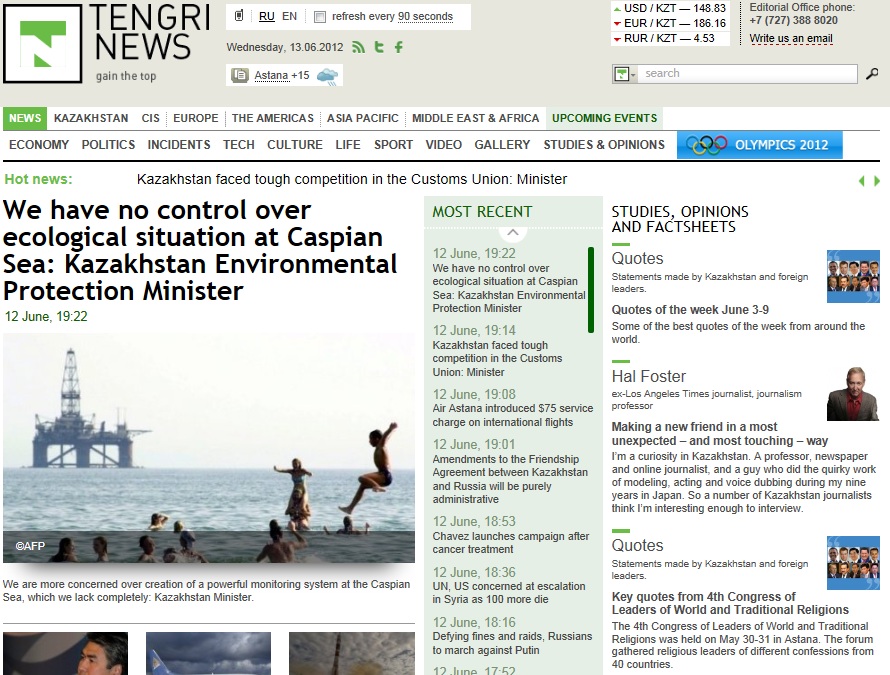Show next hot news with right arrow

(x=878, y=180)
